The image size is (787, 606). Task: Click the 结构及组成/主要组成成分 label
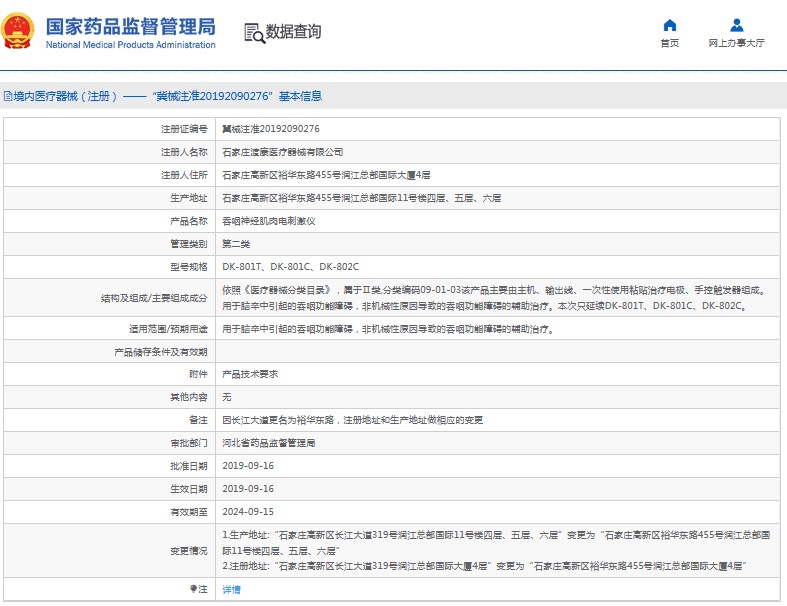[x=154, y=298]
